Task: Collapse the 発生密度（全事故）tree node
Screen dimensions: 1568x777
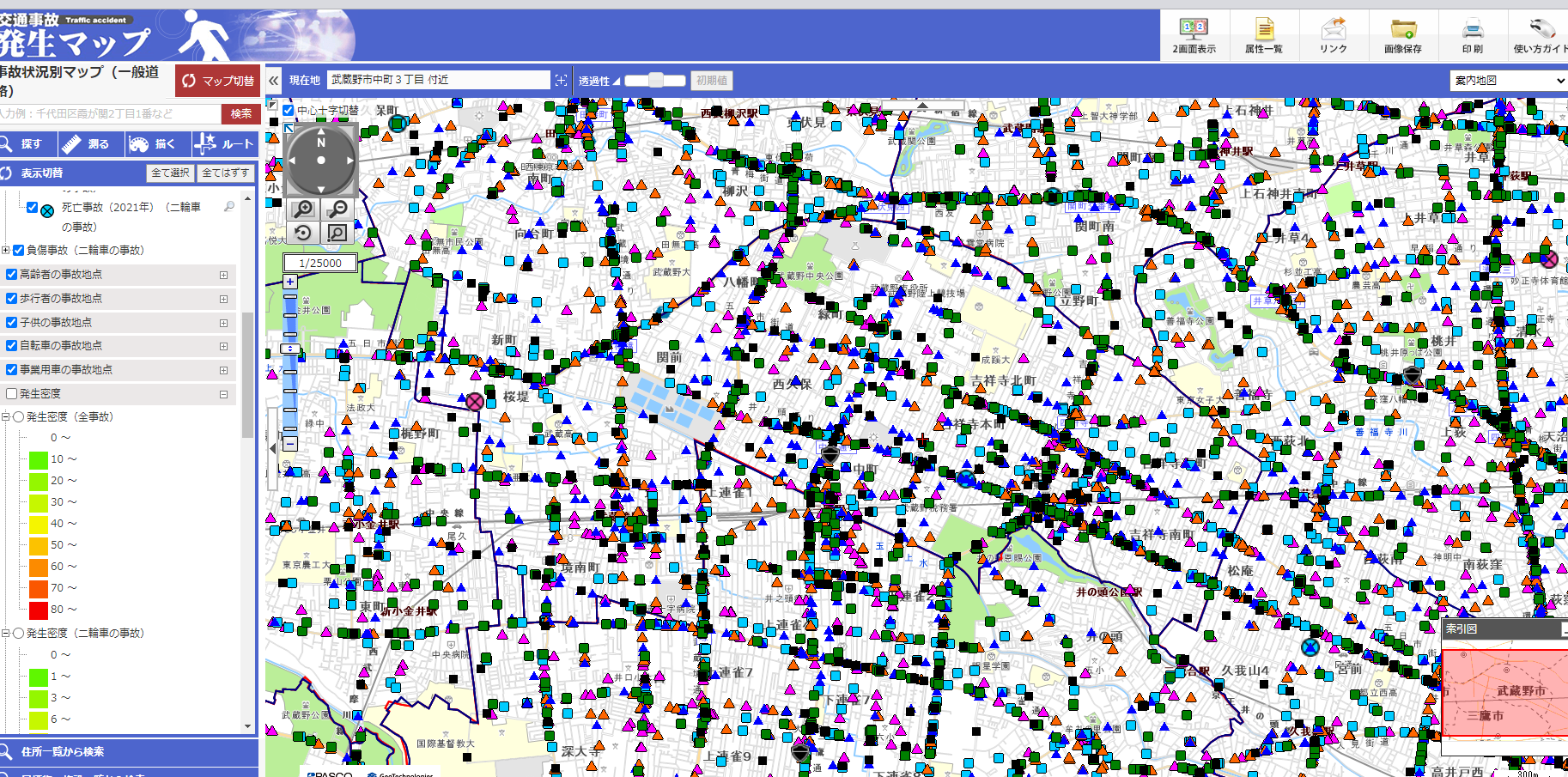Action: click(x=6, y=417)
